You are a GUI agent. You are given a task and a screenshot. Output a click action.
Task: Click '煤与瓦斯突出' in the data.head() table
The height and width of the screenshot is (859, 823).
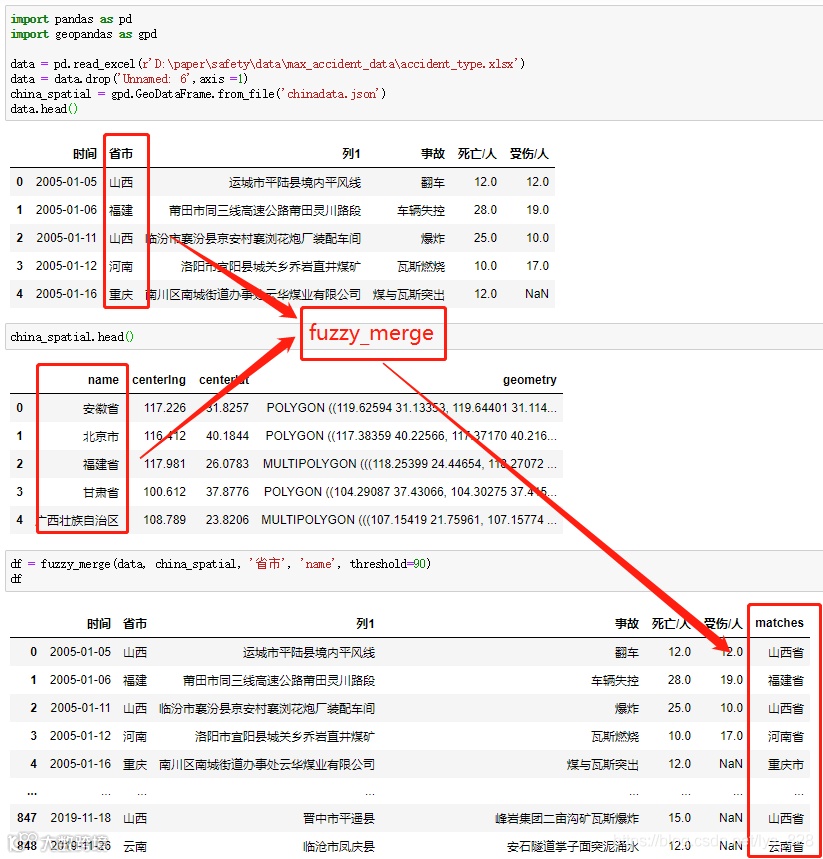409,294
